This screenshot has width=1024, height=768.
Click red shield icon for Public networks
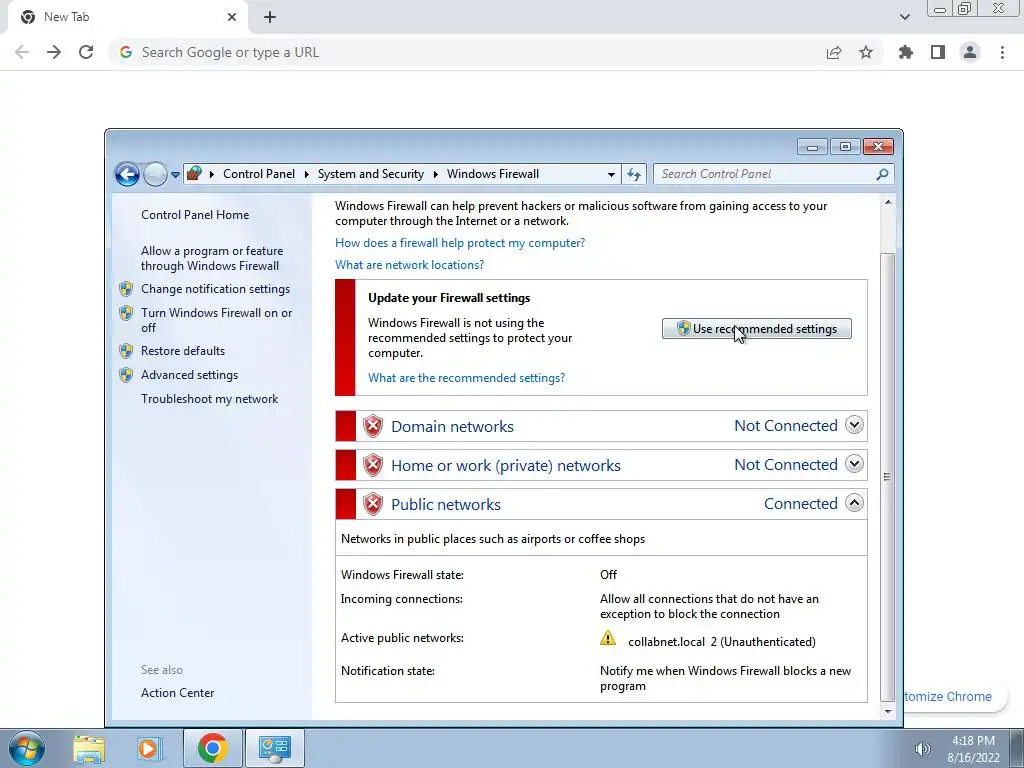pyautogui.click(x=372, y=505)
